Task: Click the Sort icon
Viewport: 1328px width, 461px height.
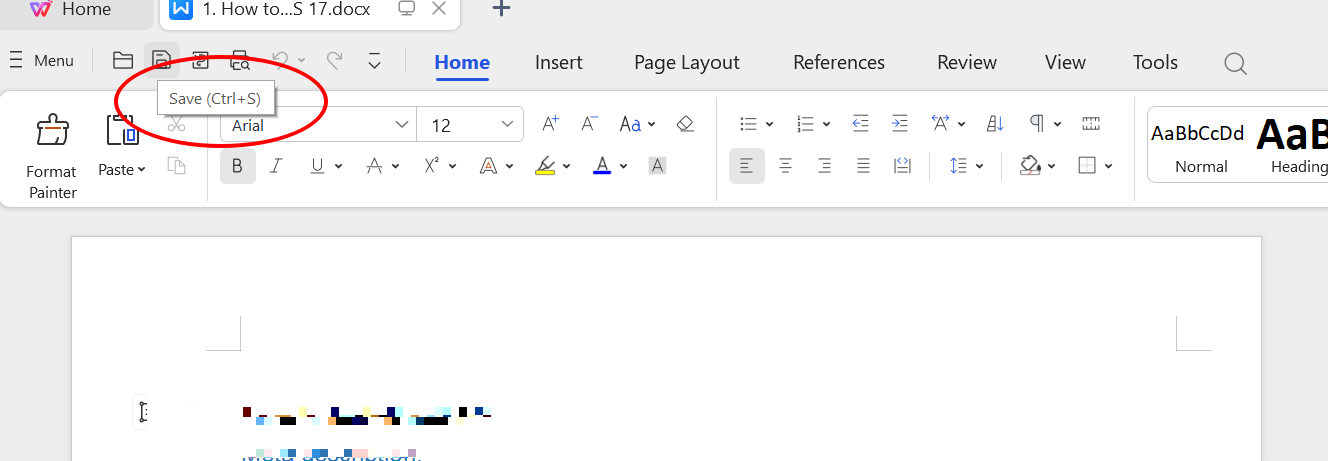Action: tap(995, 124)
